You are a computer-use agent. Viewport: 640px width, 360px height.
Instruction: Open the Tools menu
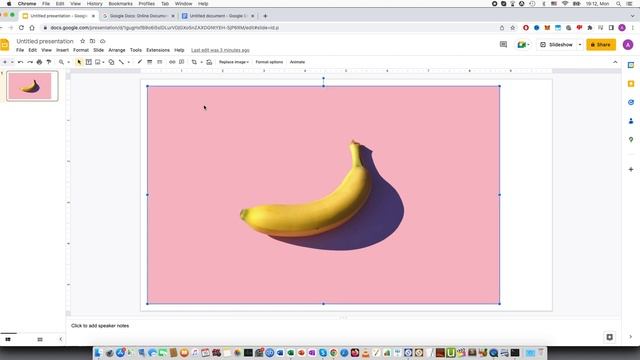136,50
